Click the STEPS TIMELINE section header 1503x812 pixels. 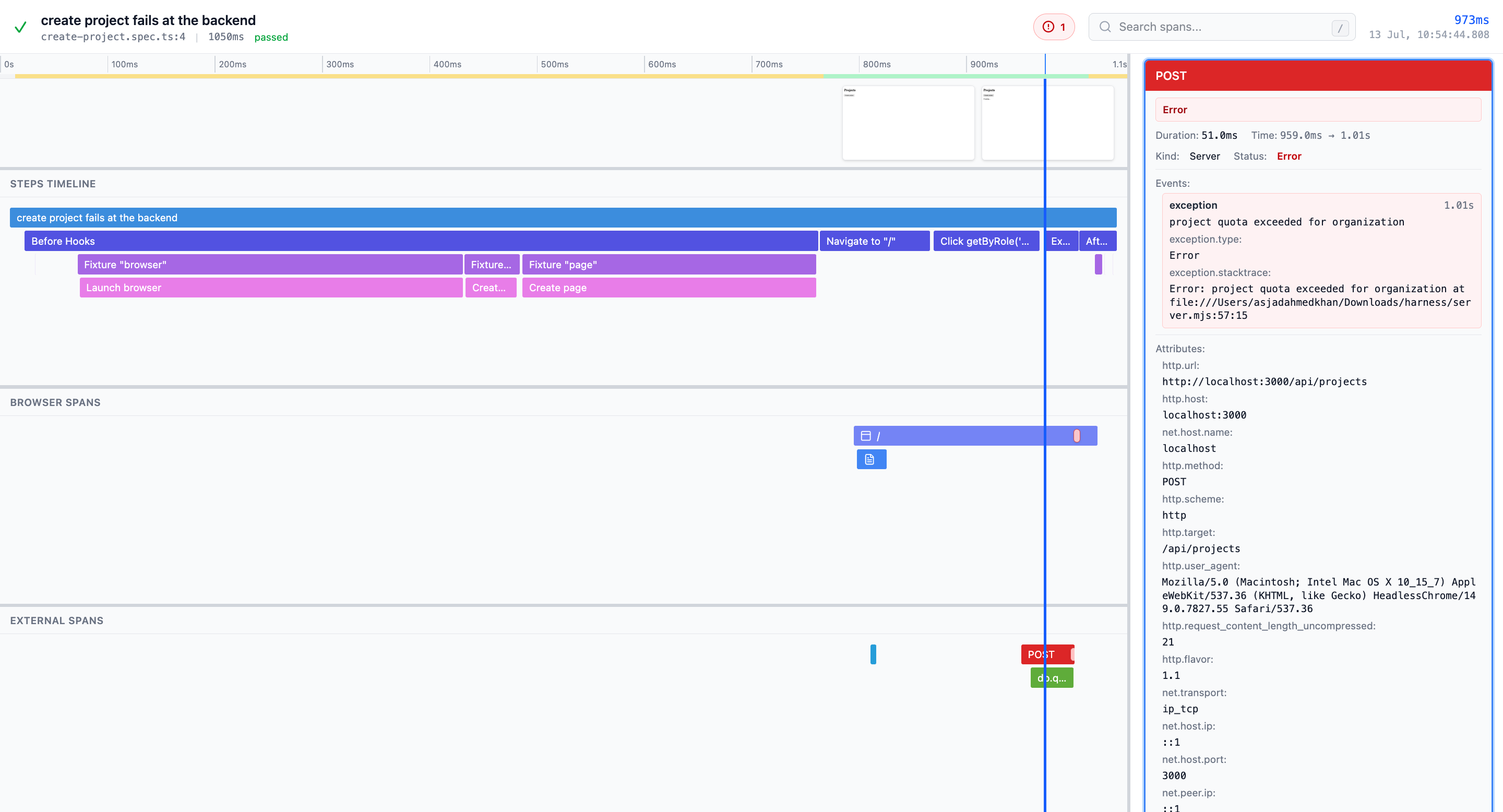point(53,184)
